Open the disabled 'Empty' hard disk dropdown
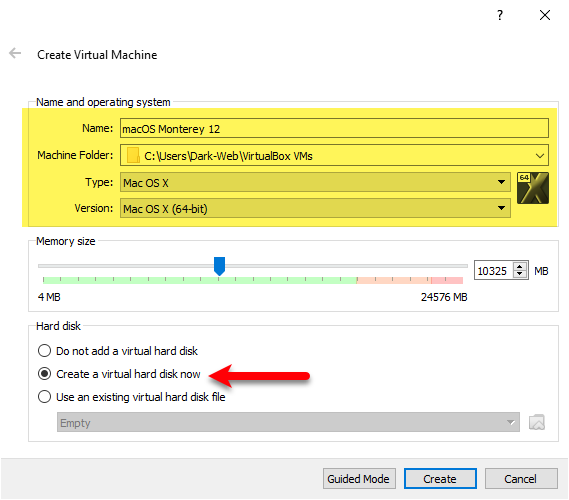The width and height of the screenshot is (569, 500). pos(288,422)
